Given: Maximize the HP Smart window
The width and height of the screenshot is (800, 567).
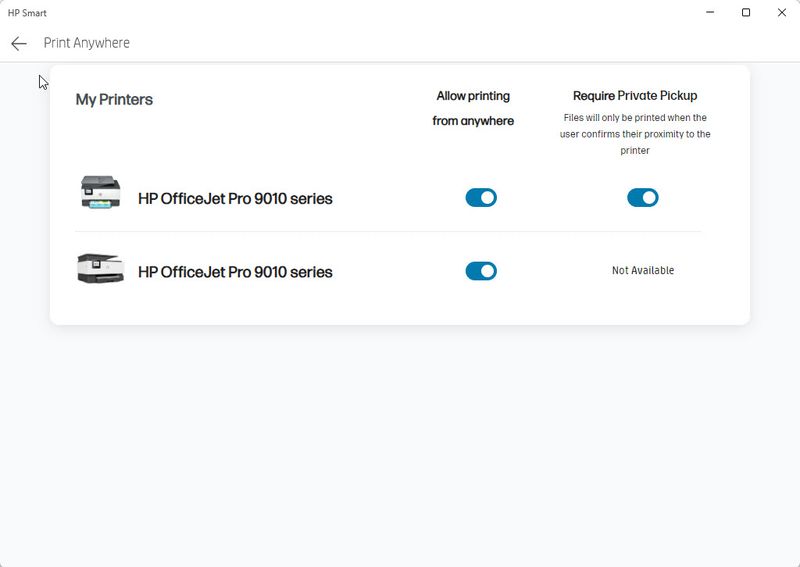Looking at the screenshot, I should coord(746,13).
